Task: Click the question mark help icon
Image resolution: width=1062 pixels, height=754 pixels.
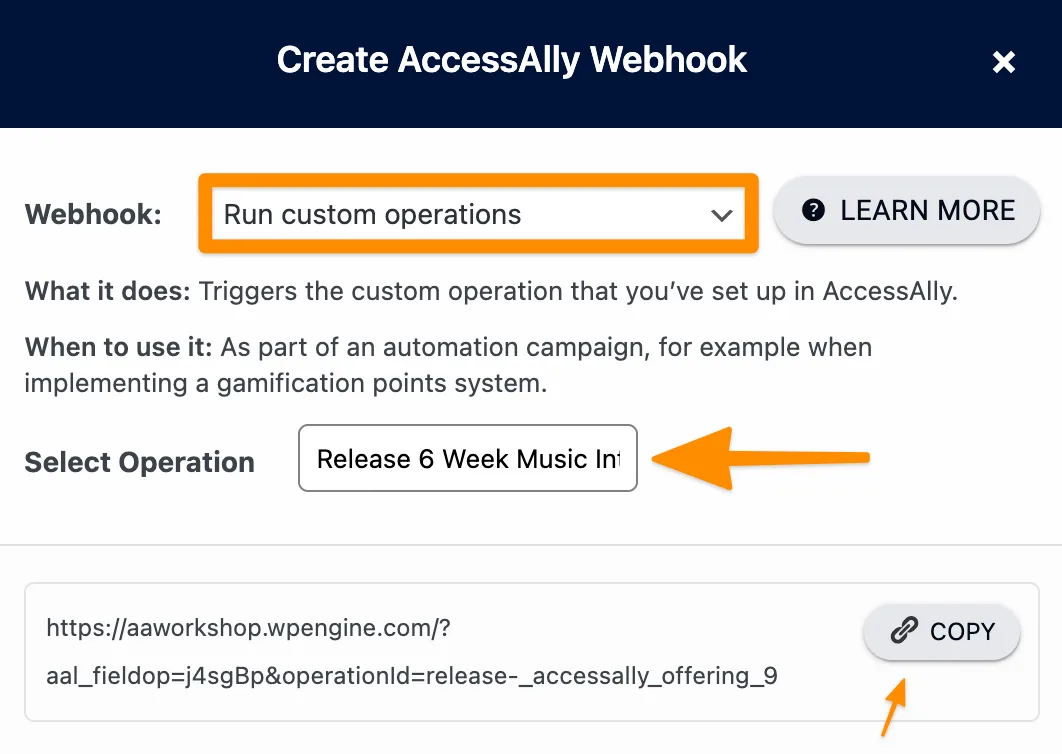Action: pos(814,210)
